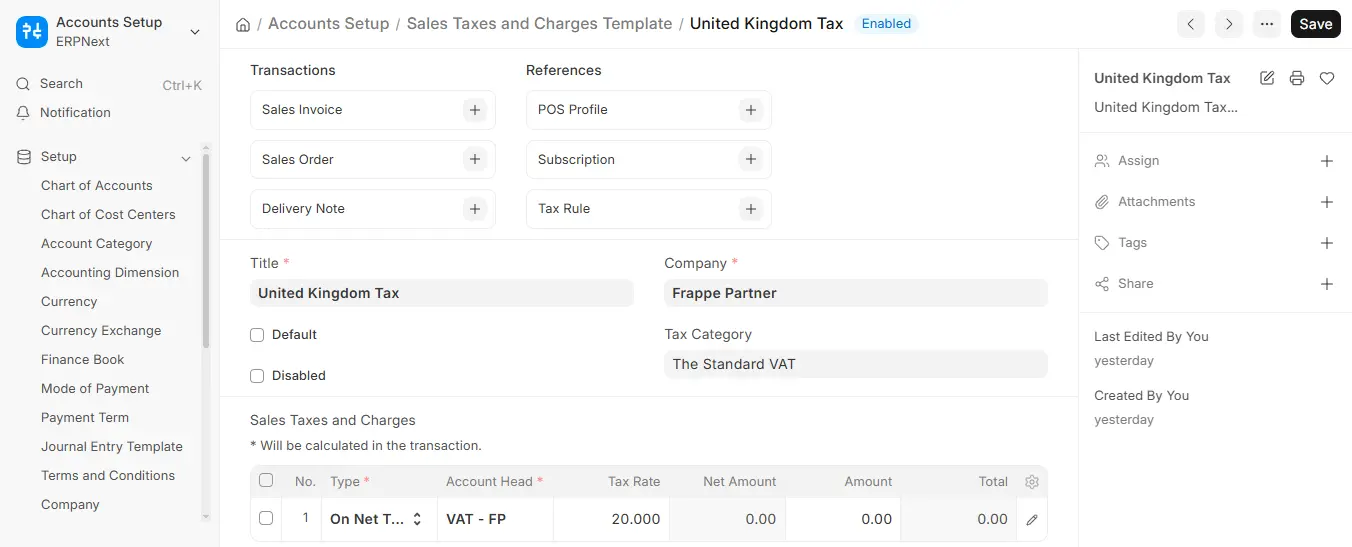Click the heart like icon
This screenshot has width=1352, height=547.
tap(1327, 78)
